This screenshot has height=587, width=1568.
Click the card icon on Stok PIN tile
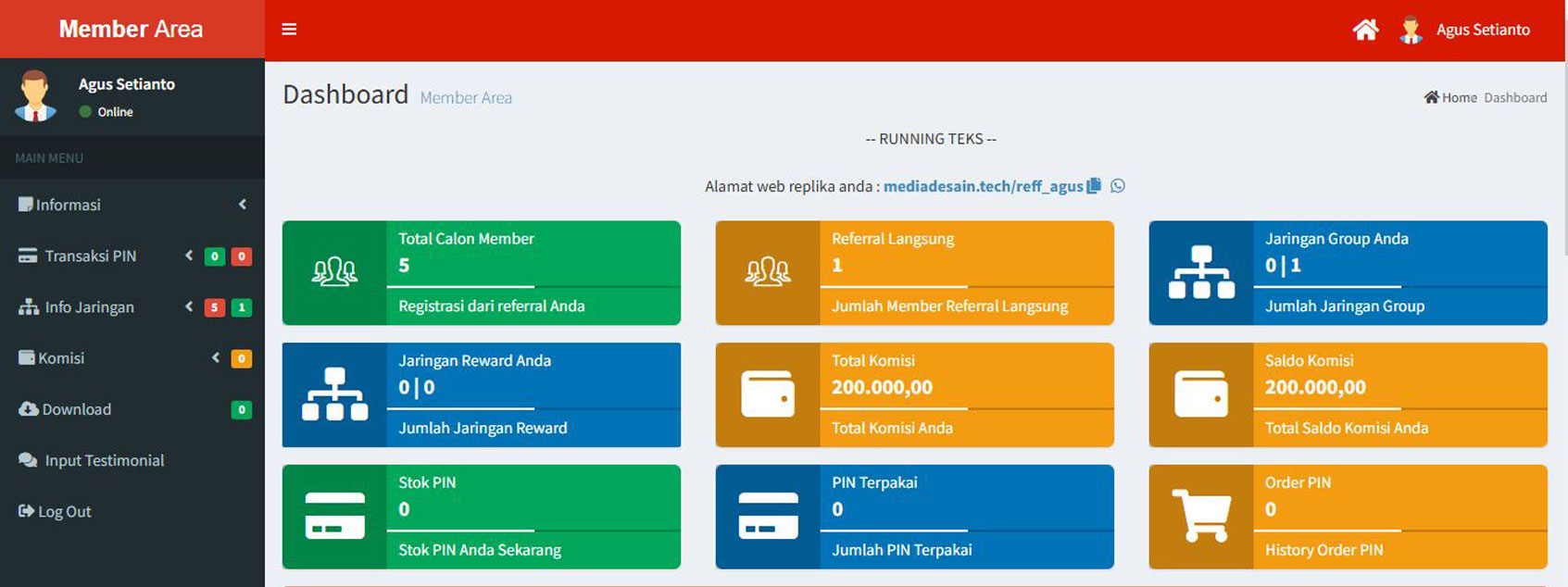(334, 516)
